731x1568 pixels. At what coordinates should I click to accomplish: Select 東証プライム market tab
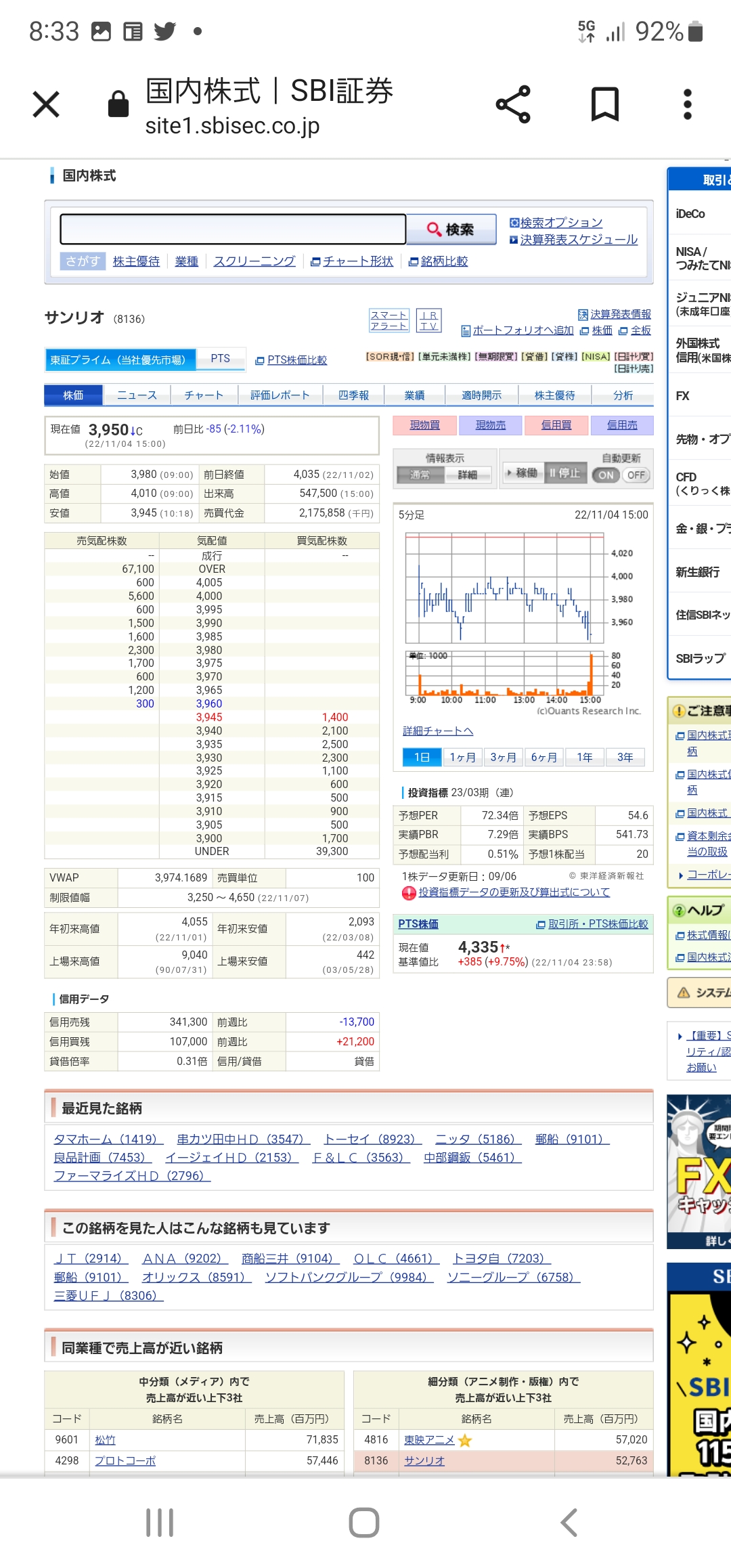[x=120, y=360]
